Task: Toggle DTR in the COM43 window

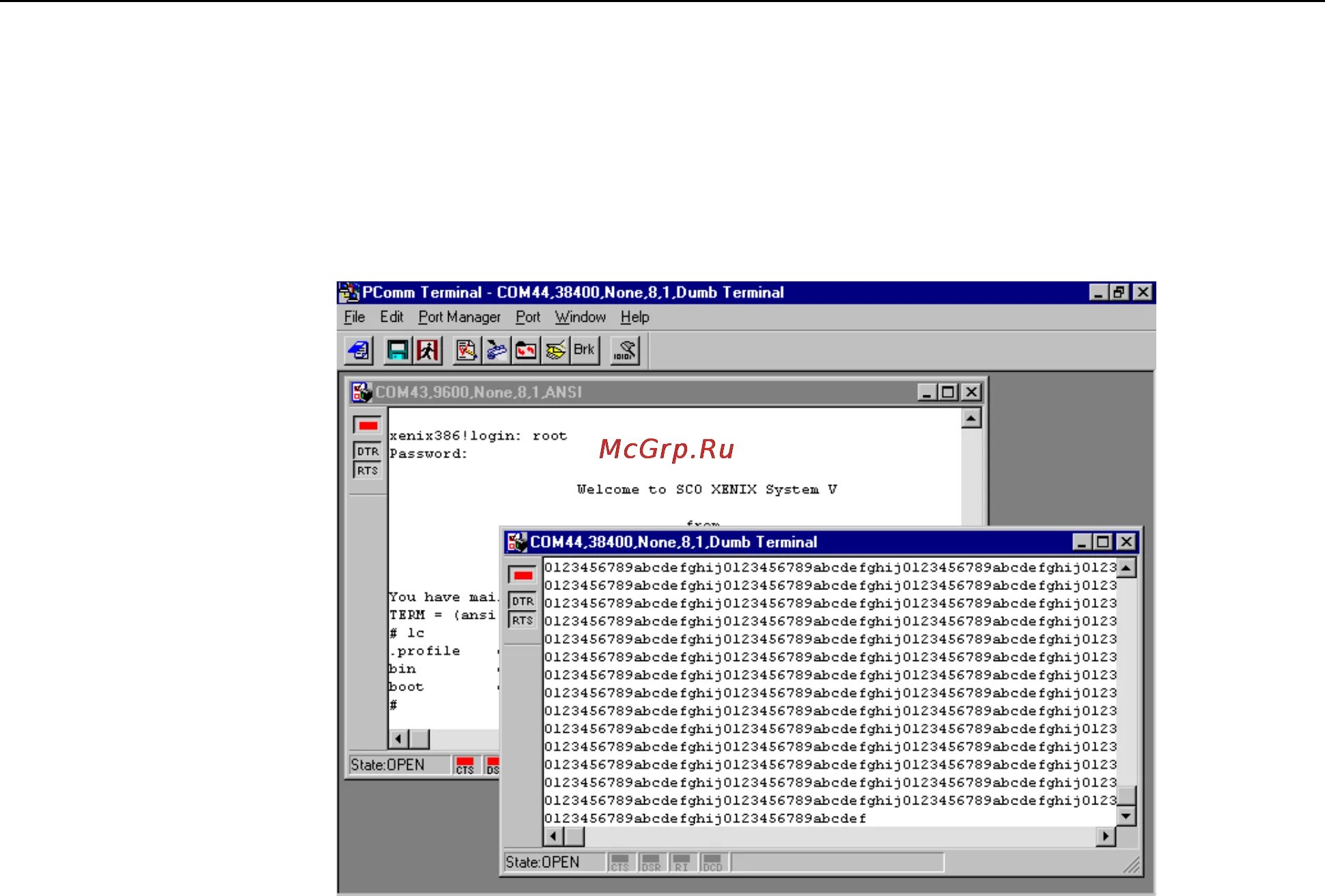Action: click(x=367, y=451)
